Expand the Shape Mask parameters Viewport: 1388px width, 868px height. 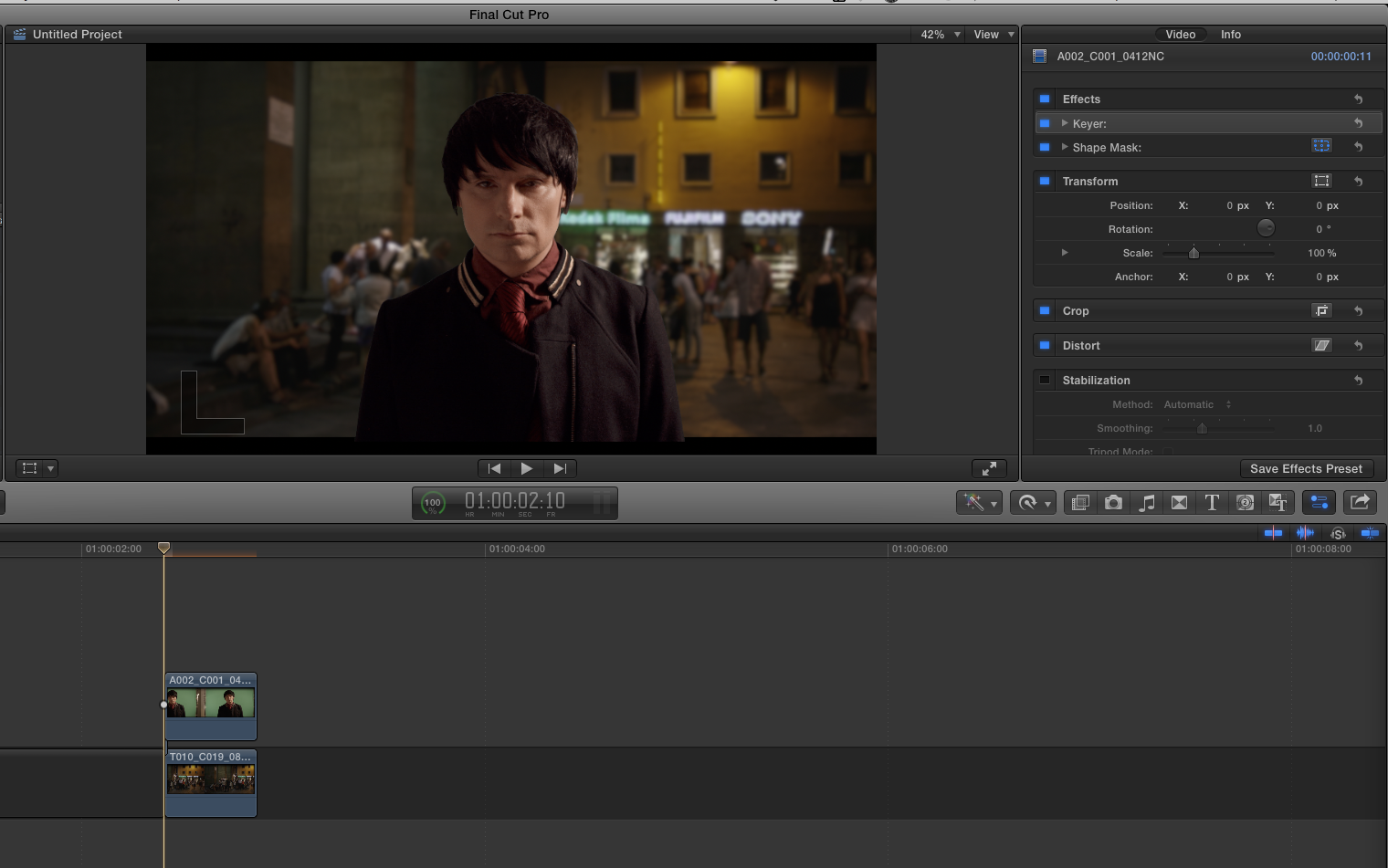1065,147
